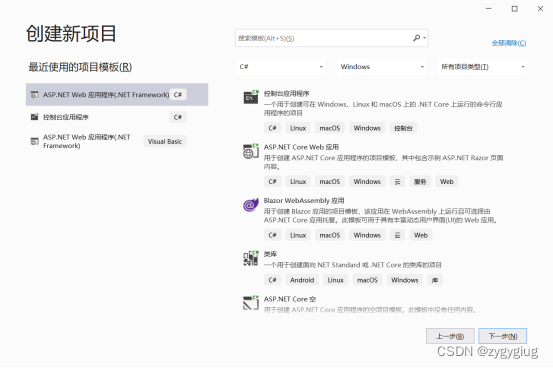
Task: Click icon of recent ASP.NET Web C# template
Action: pyautogui.click(x=35, y=95)
